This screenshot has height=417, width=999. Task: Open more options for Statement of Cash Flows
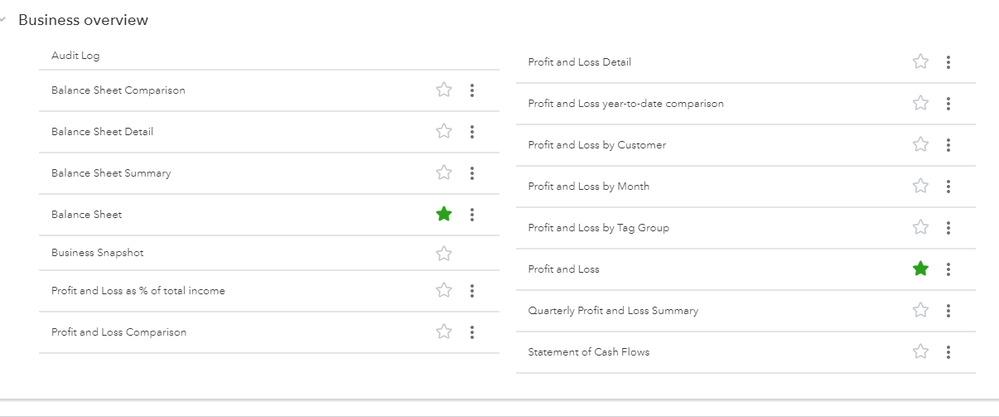pyautogui.click(x=948, y=352)
